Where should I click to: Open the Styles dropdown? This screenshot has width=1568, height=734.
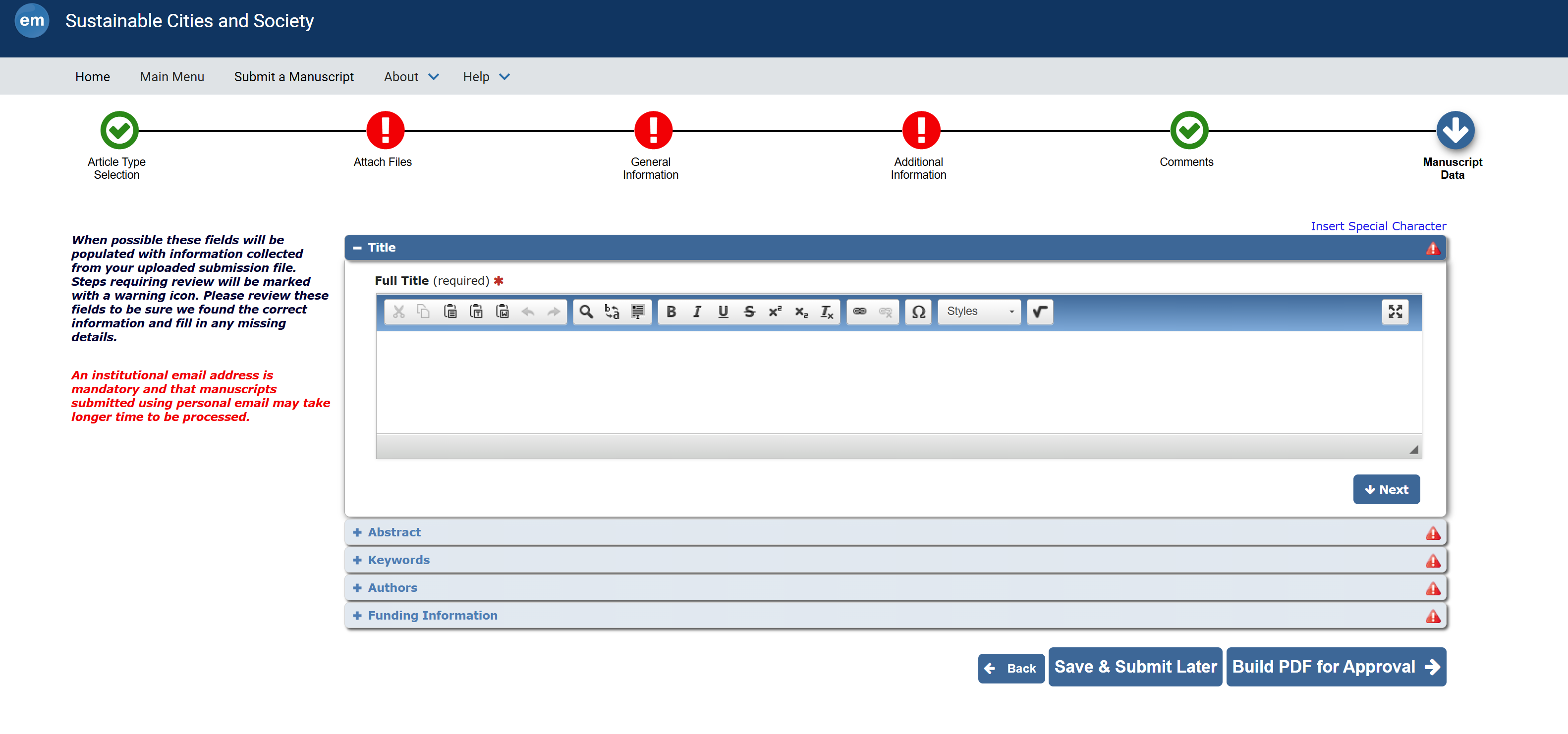(979, 312)
